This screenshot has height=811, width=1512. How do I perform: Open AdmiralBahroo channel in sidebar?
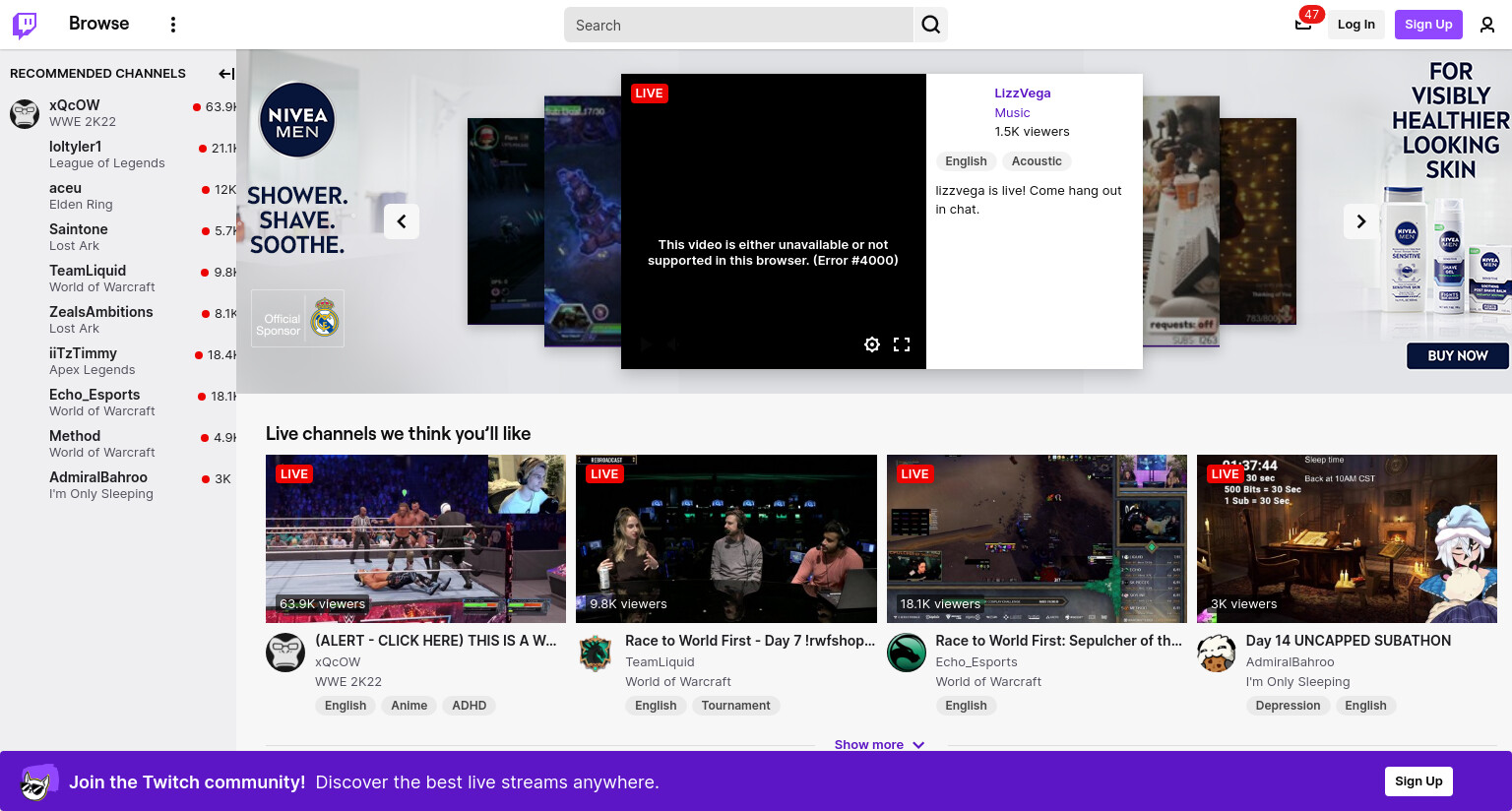[x=118, y=485]
